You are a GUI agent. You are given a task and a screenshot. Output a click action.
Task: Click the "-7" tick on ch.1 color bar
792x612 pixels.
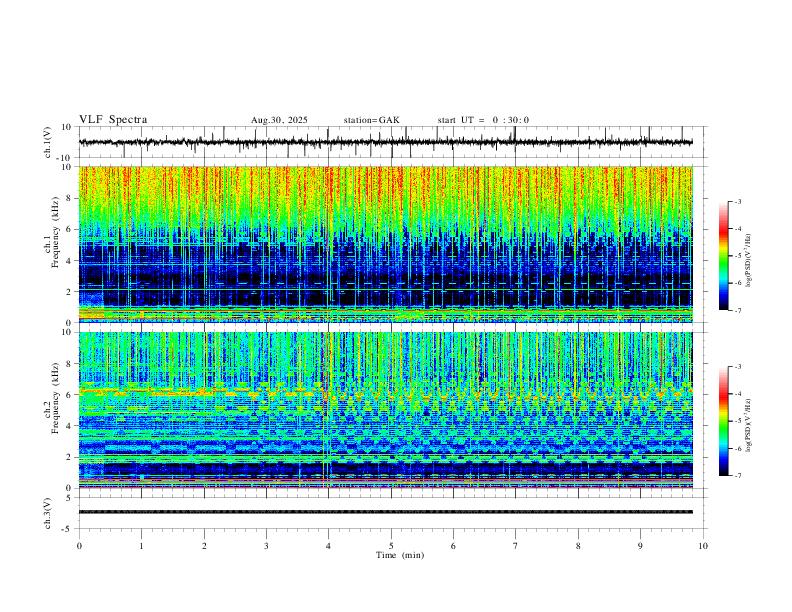(x=738, y=310)
